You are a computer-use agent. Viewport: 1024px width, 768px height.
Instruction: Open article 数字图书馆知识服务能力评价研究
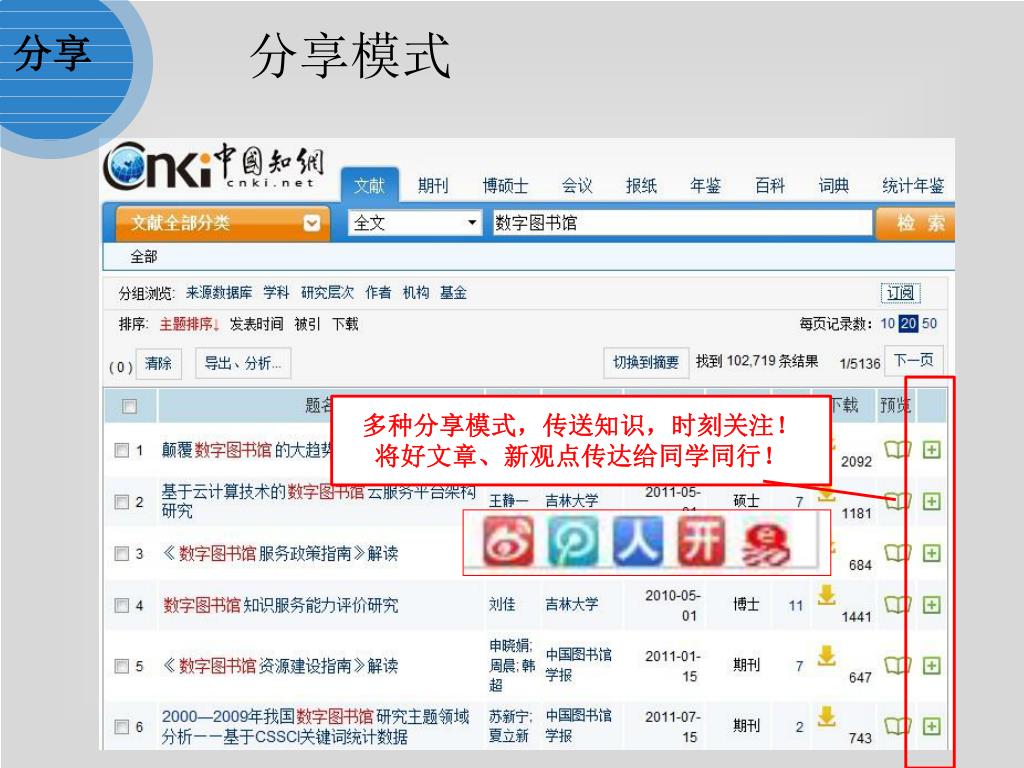(281, 605)
